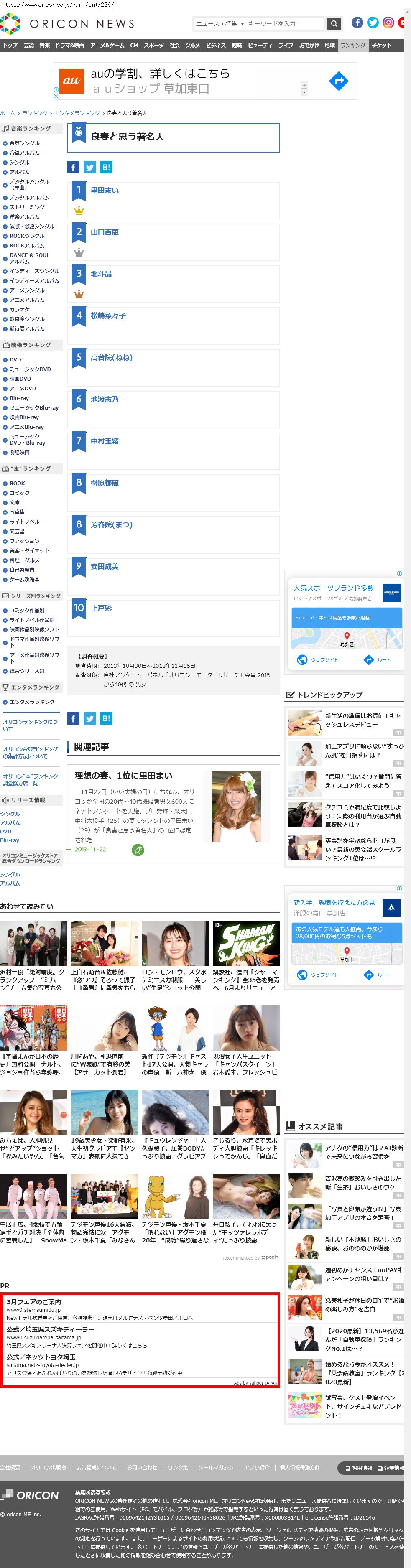Open rank 4 松嶋菜々子 link
This screenshot has width=411, height=1568.
108,316
